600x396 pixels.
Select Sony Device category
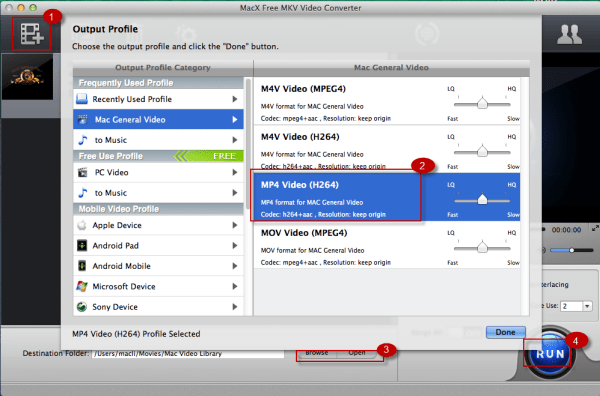pos(158,306)
